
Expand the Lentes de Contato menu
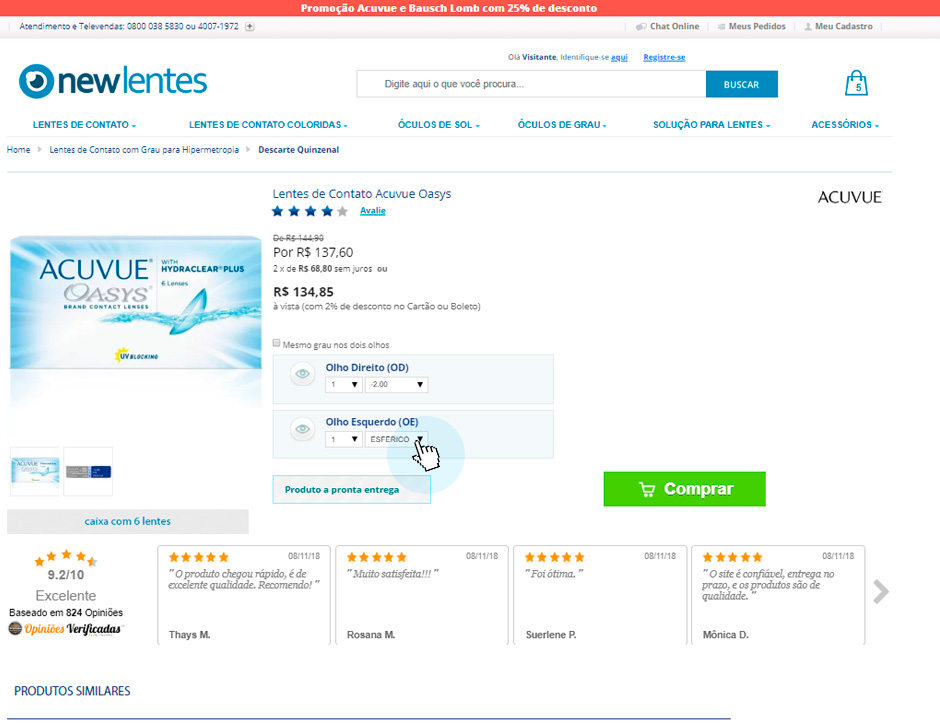[x=85, y=125]
